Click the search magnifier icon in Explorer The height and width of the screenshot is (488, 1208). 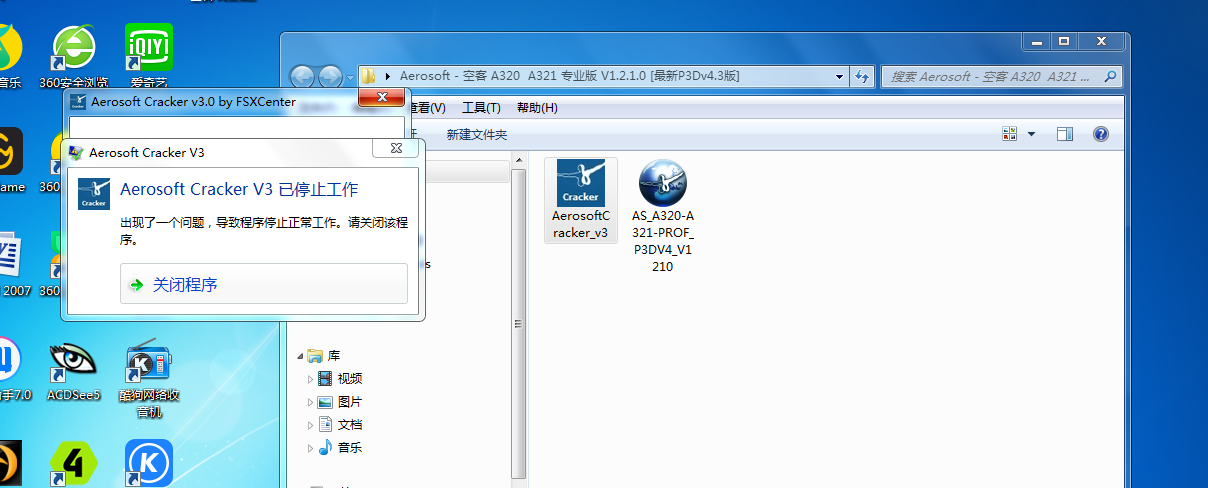[1109, 76]
